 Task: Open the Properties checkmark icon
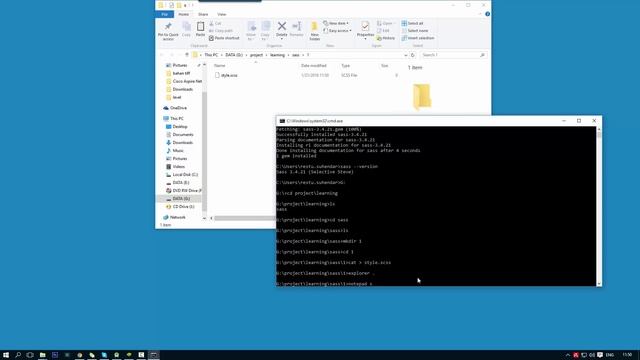pos(365,26)
